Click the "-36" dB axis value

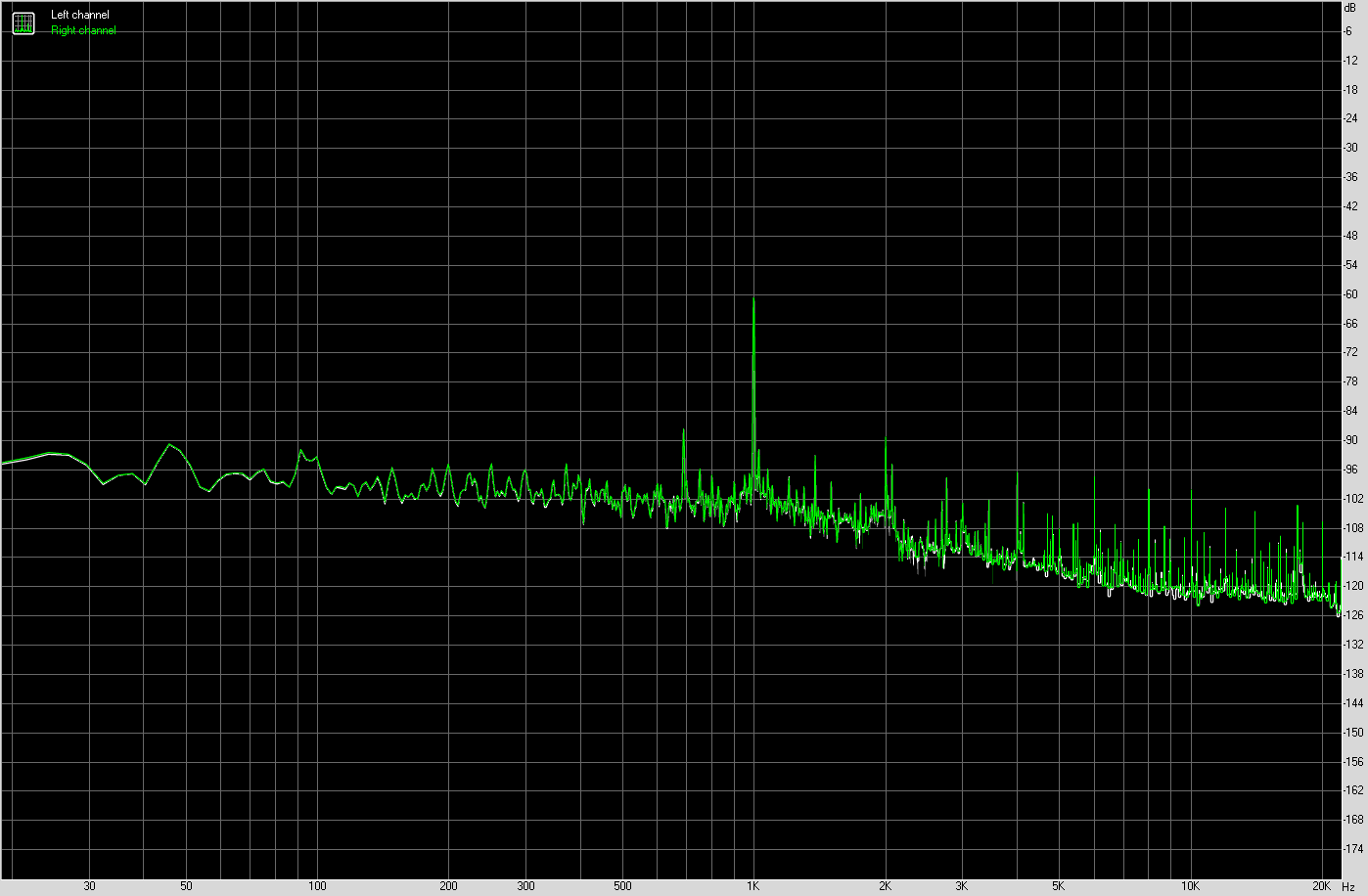point(1350,177)
